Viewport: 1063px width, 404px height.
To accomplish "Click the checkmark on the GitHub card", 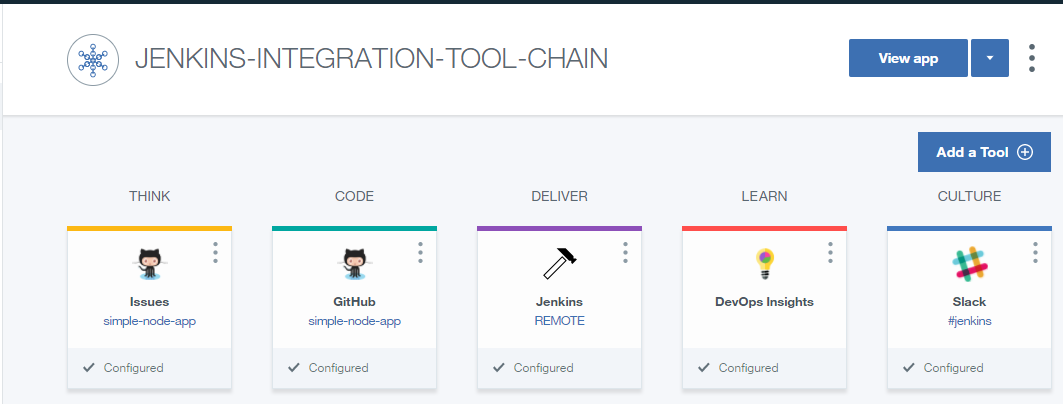I will [x=294, y=367].
